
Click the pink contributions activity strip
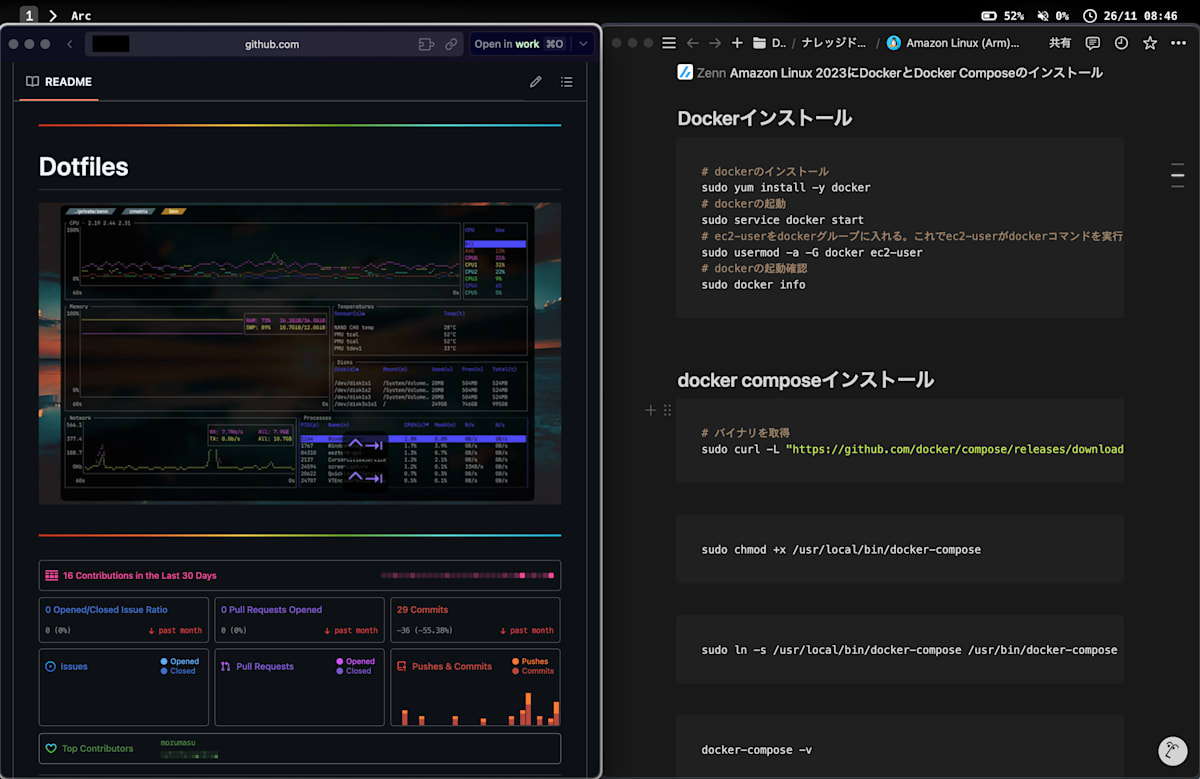(x=467, y=575)
